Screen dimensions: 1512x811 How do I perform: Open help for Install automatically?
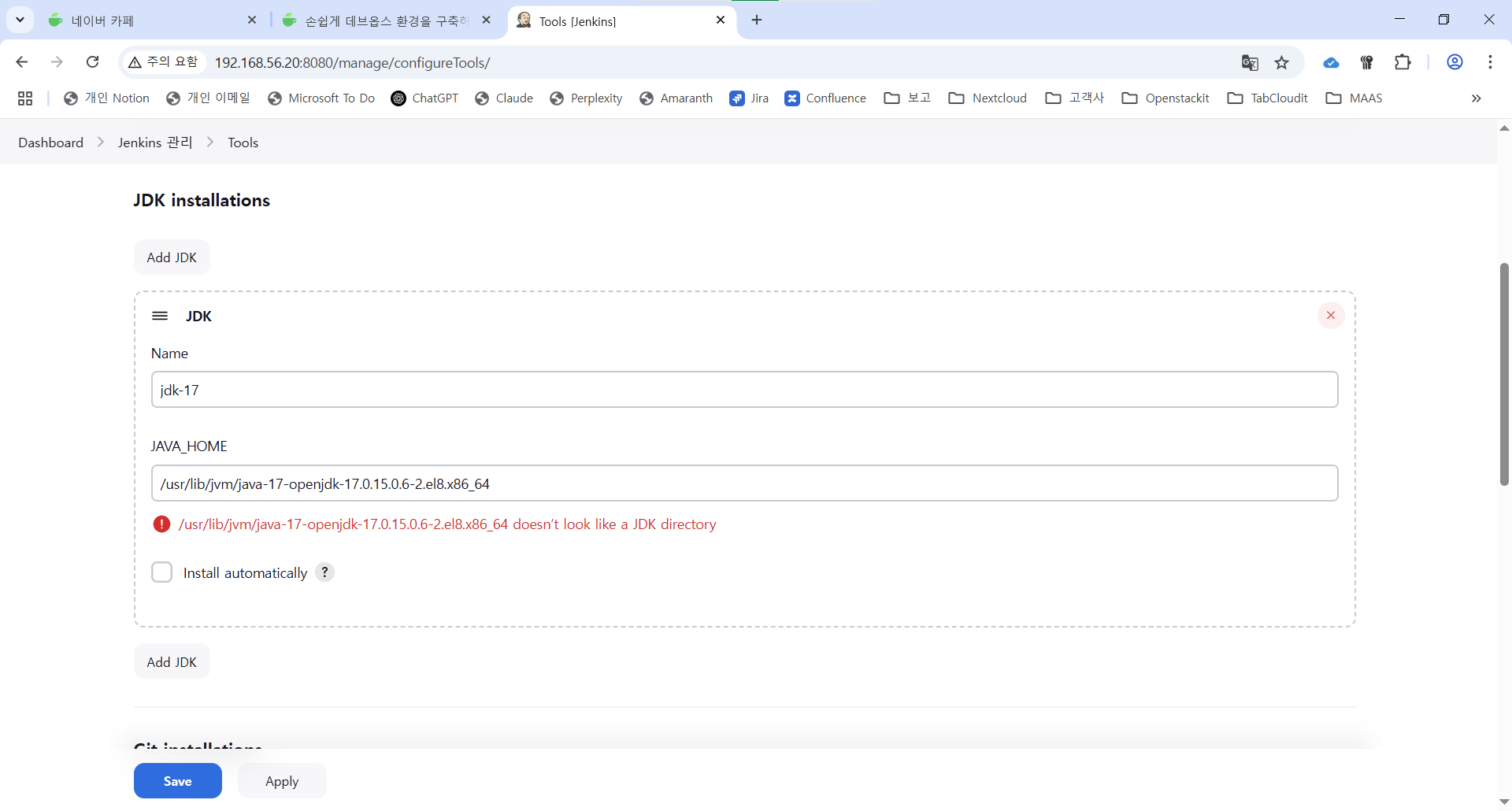pos(324,572)
